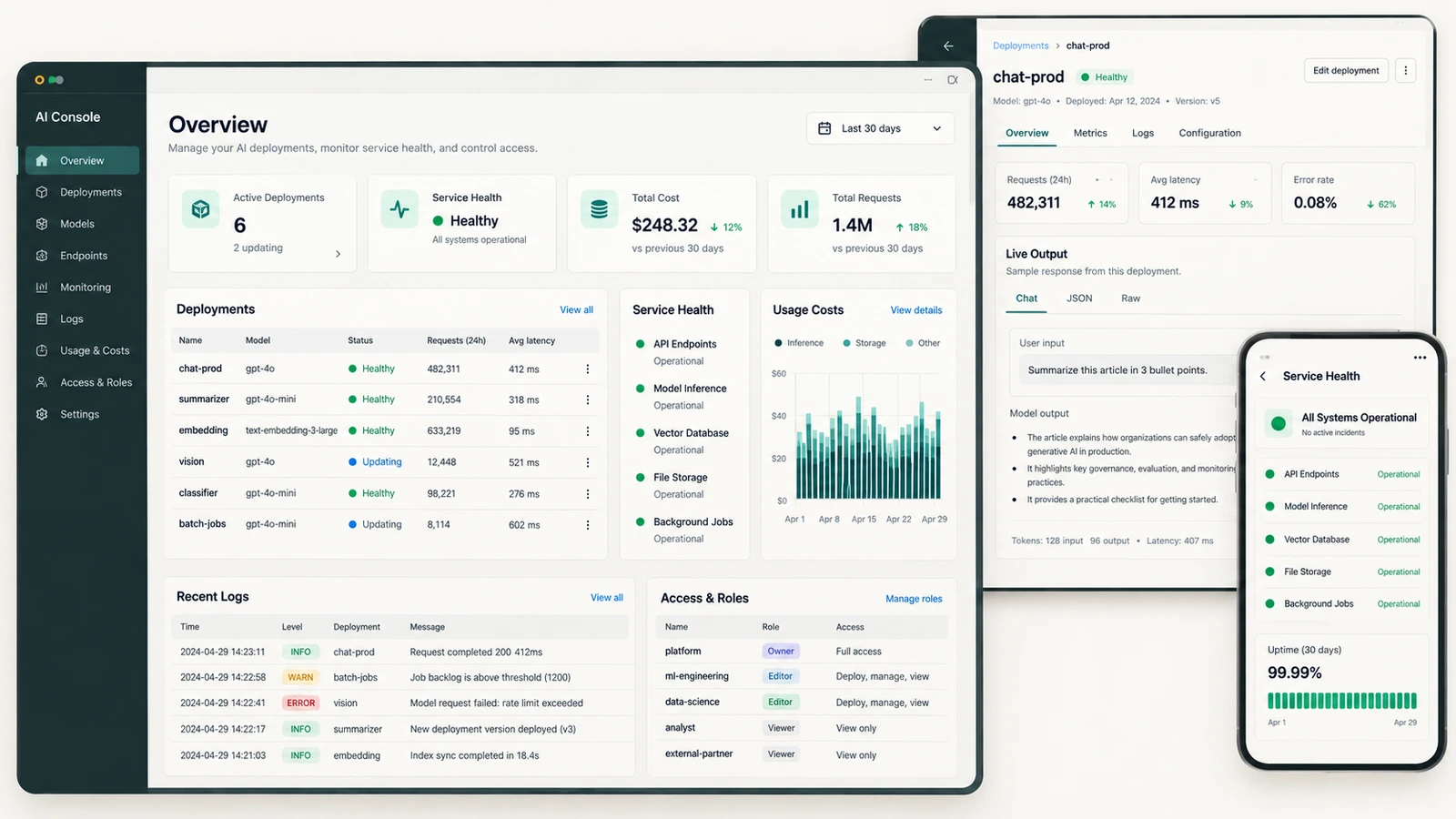1456x819 pixels.
Task: Click the user input prompt field
Action: 1128,370
